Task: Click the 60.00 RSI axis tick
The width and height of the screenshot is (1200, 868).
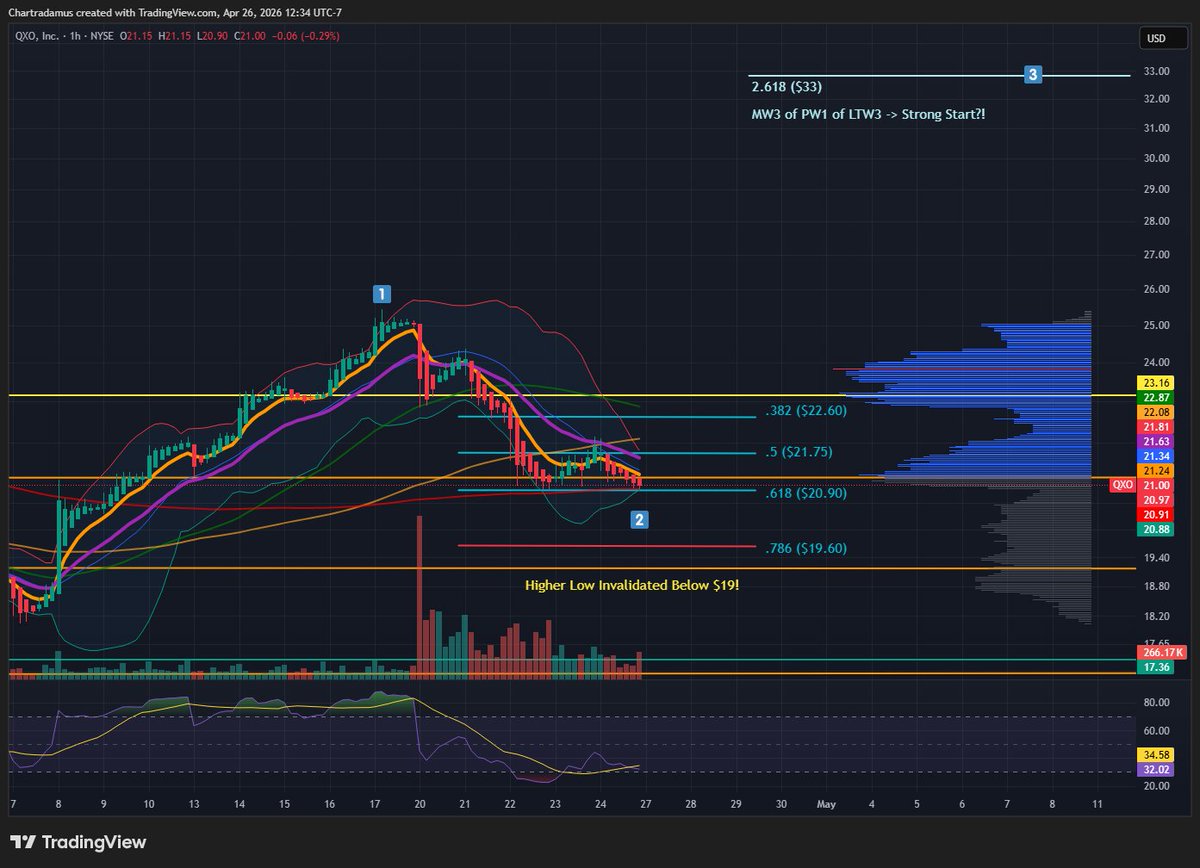Action: pyautogui.click(x=1158, y=731)
